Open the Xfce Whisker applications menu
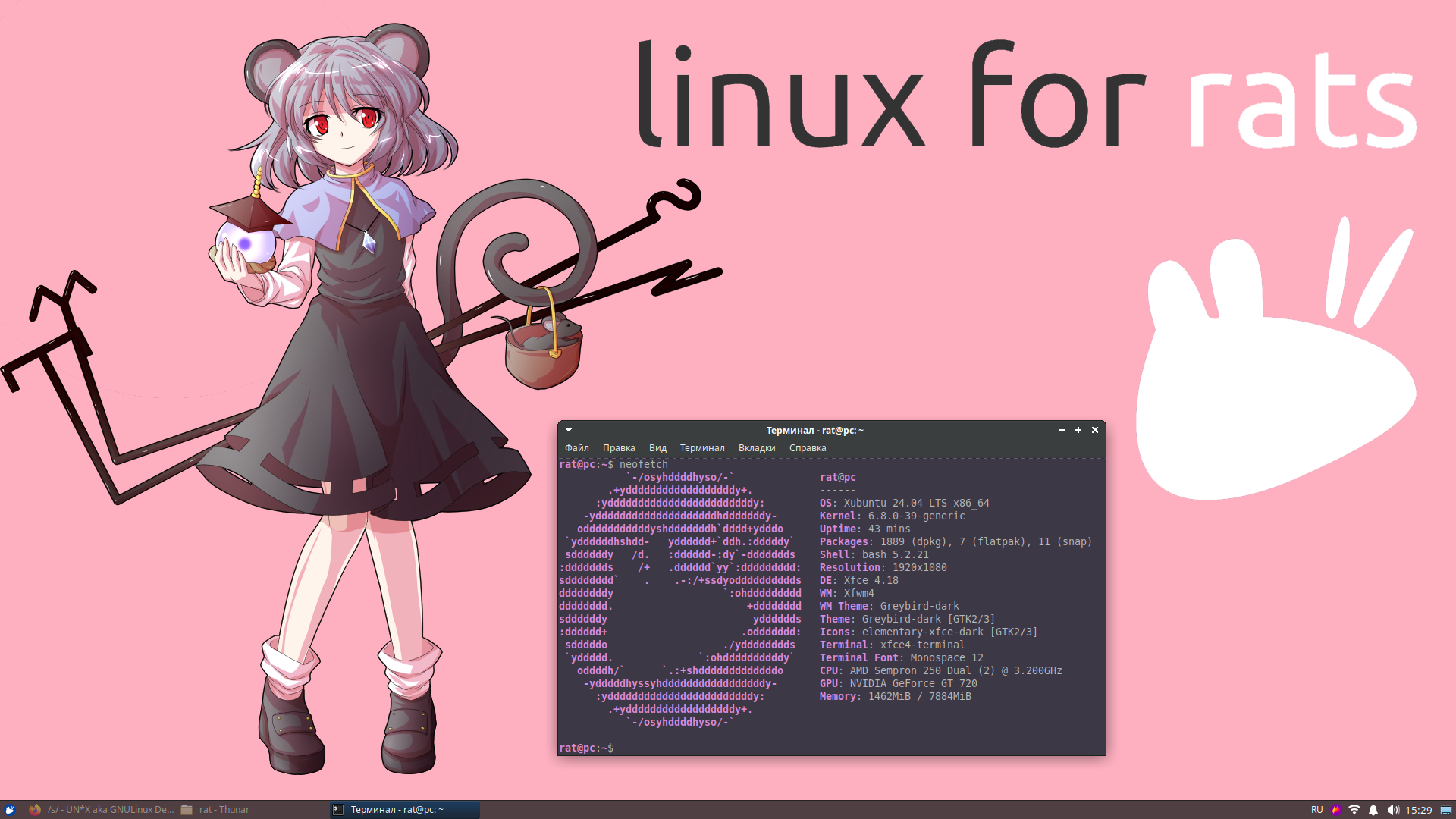Viewport: 1456px width, 819px height. click(10, 810)
